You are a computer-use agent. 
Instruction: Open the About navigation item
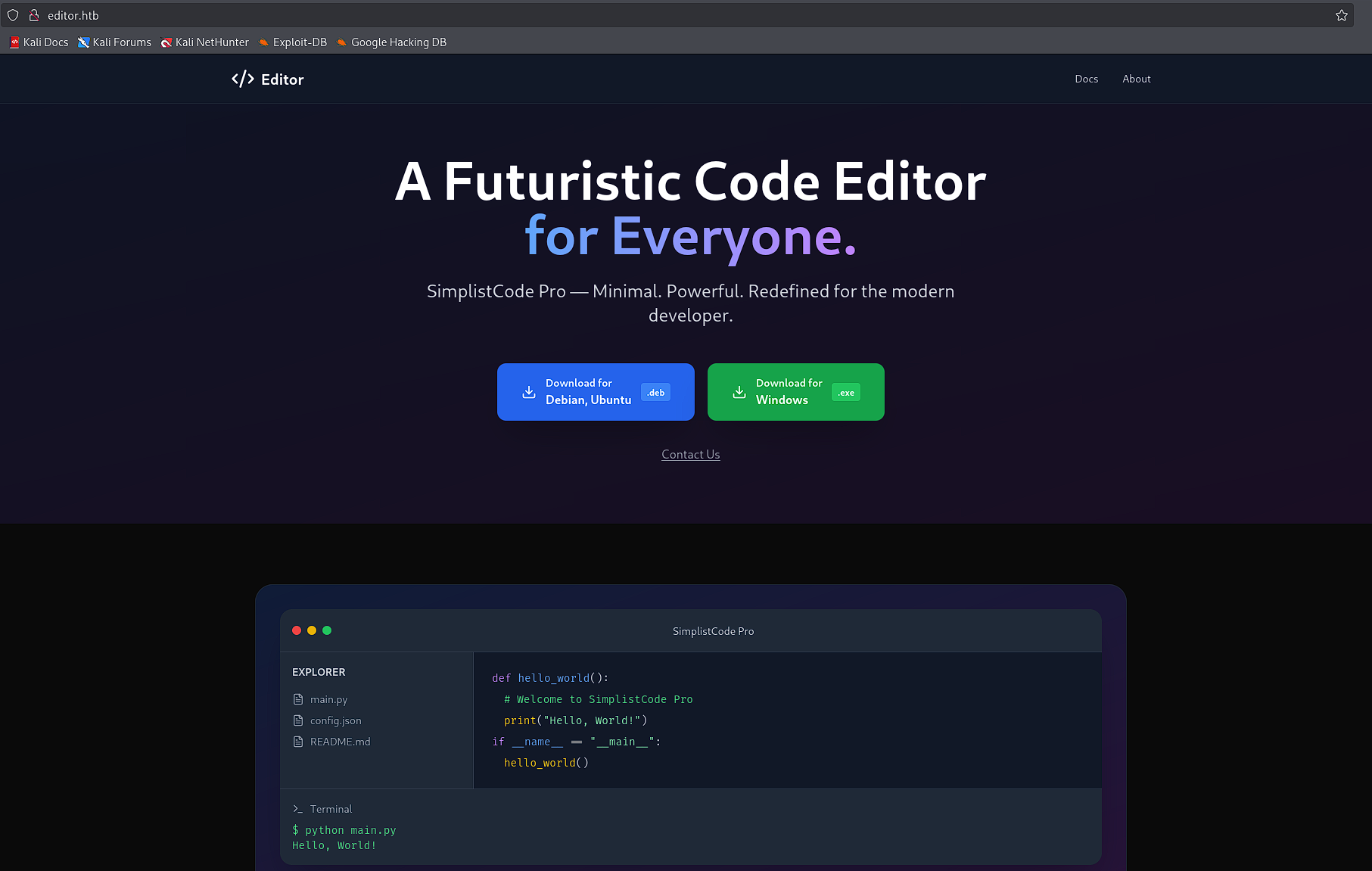1136,79
